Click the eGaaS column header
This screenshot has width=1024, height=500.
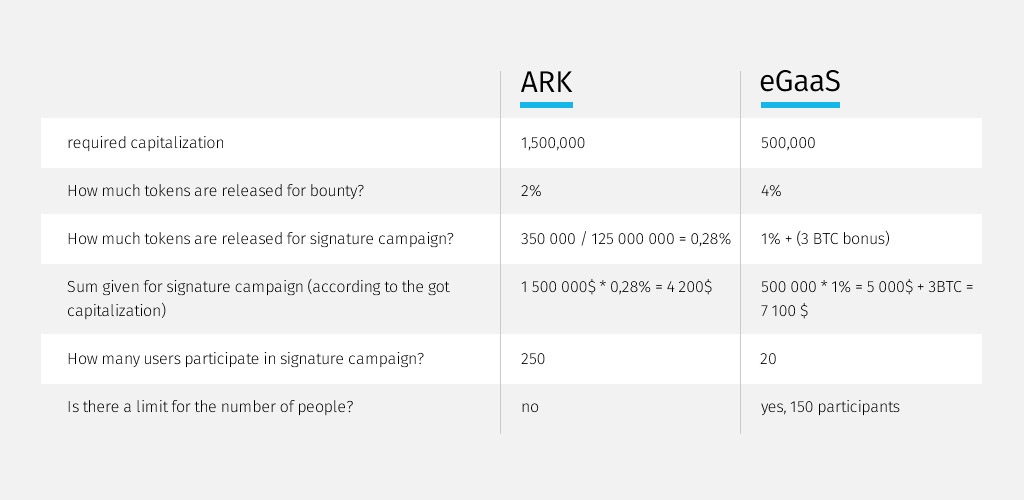click(x=800, y=82)
